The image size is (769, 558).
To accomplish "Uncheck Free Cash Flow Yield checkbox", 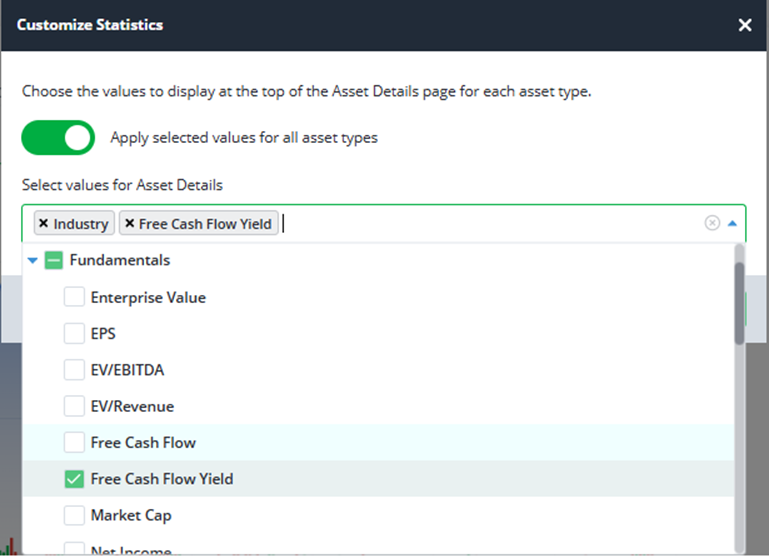I will [74, 479].
